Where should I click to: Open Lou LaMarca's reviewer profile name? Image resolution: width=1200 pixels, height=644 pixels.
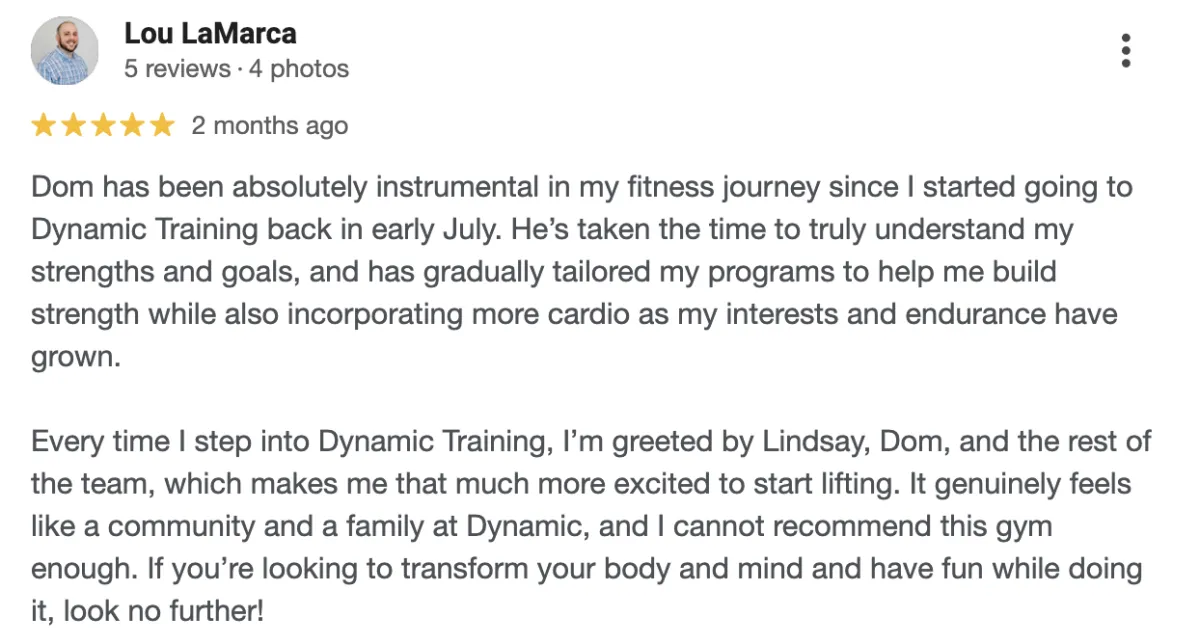click(210, 33)
